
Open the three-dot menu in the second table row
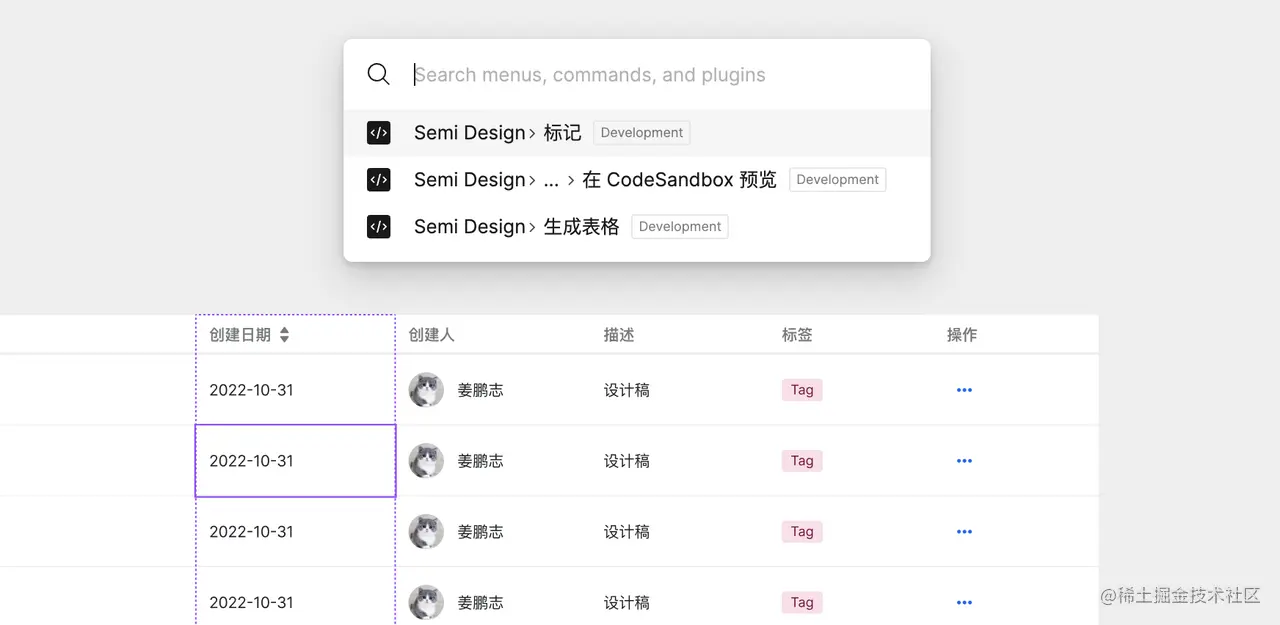[964, 461]
